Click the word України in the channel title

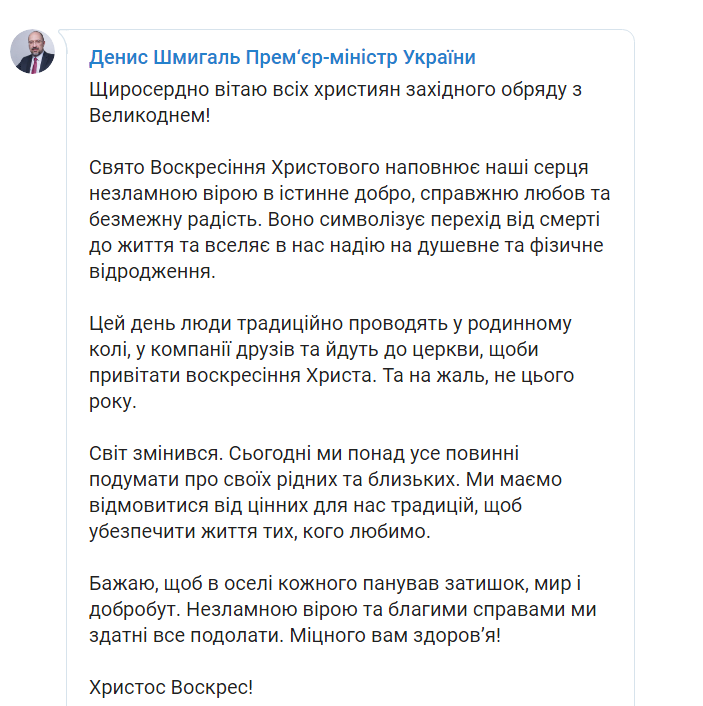[x=439, y=58]
